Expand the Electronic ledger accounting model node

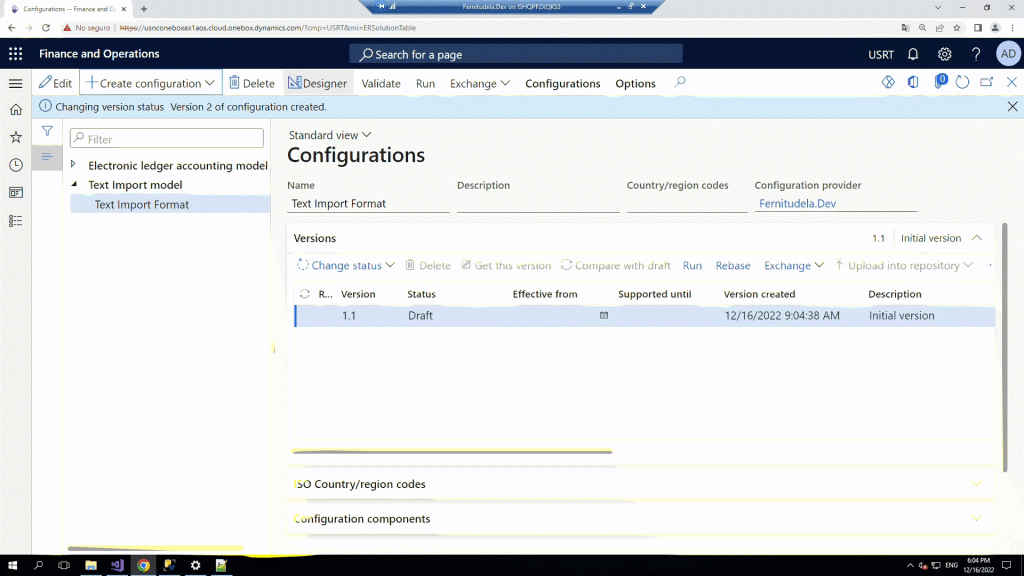(x=74, y=165)
